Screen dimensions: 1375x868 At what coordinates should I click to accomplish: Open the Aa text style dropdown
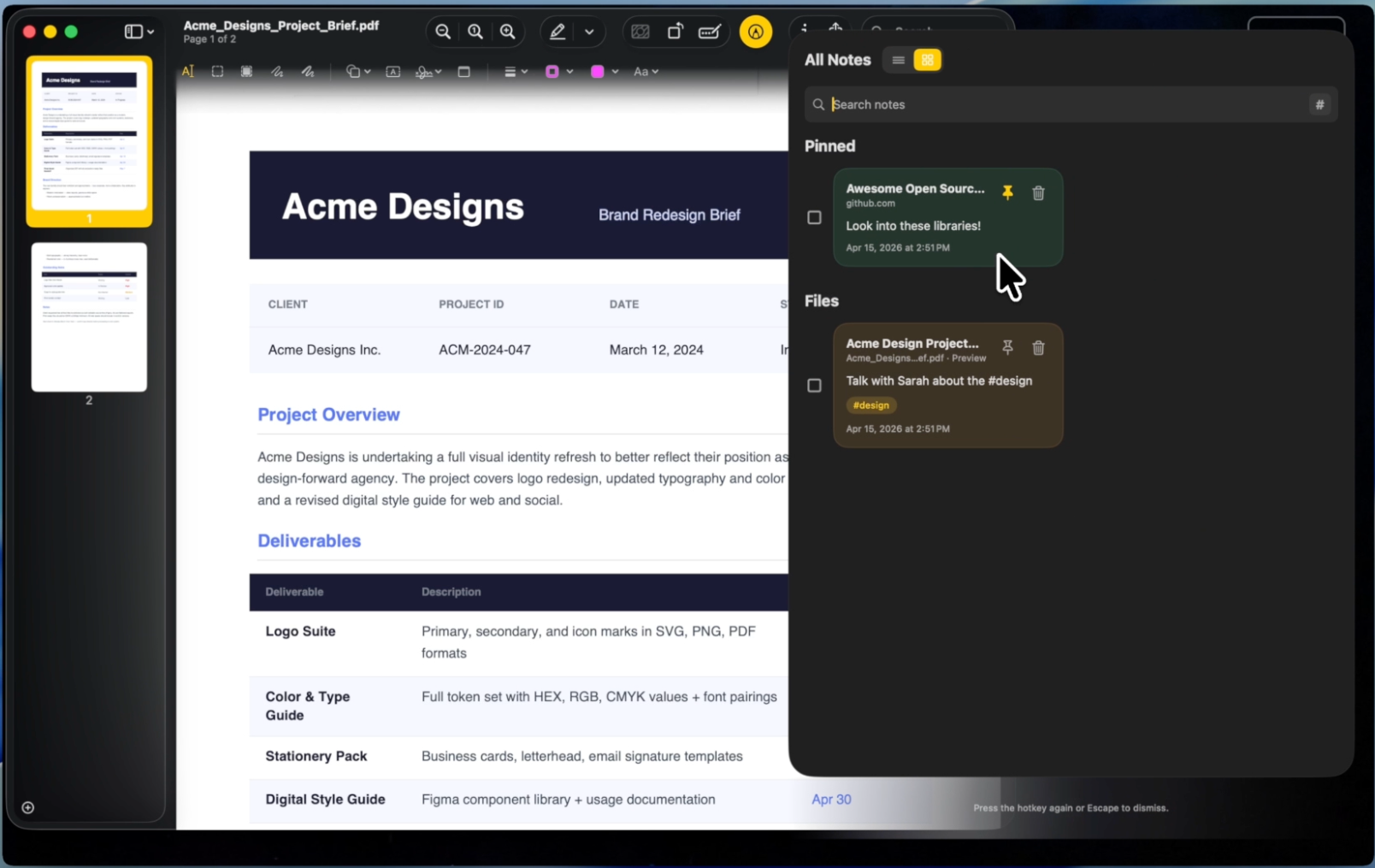tap(646, 72)
